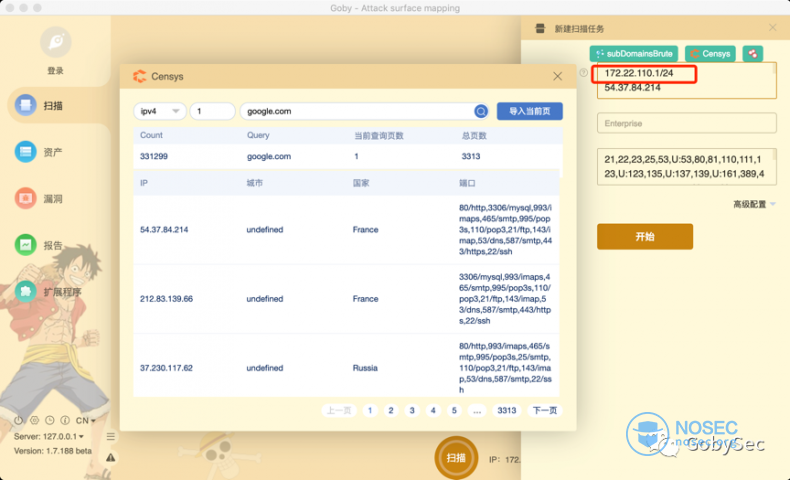Click the total pages value 3313 in the summary row
790x480 pixels.
click(x=471, y=156)
